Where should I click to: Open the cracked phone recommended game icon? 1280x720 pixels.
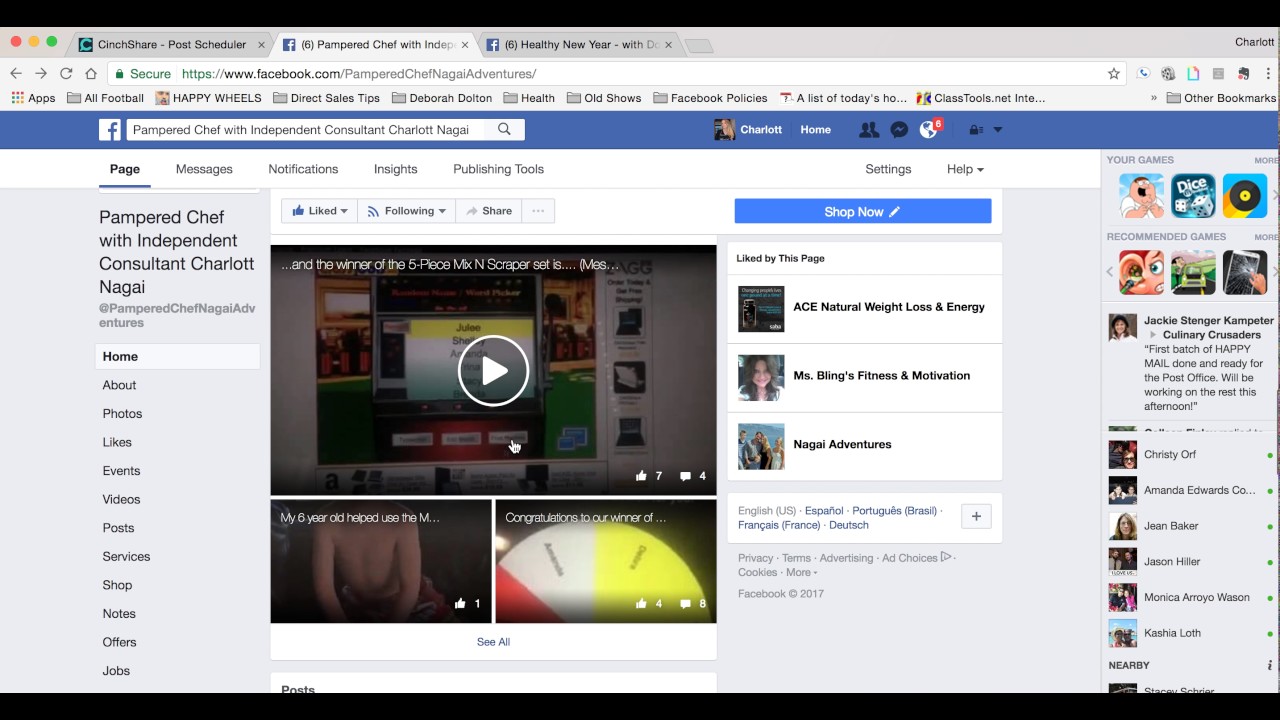click(1245, 272)
